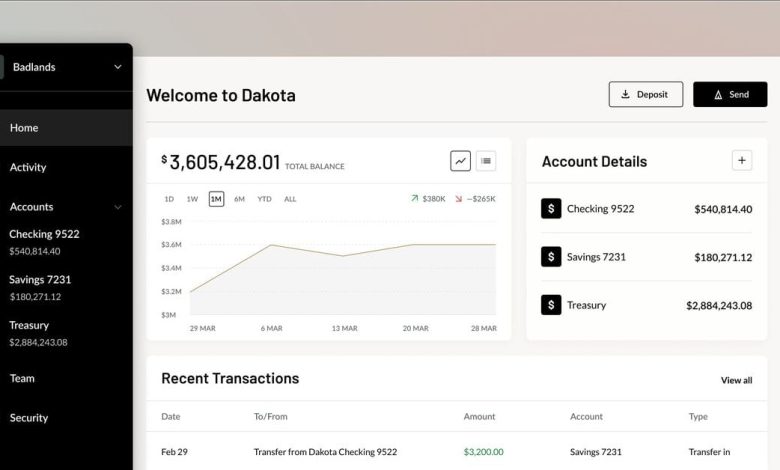Go to Security in the sidebar
780x470 pixels.
coord(29,418)
